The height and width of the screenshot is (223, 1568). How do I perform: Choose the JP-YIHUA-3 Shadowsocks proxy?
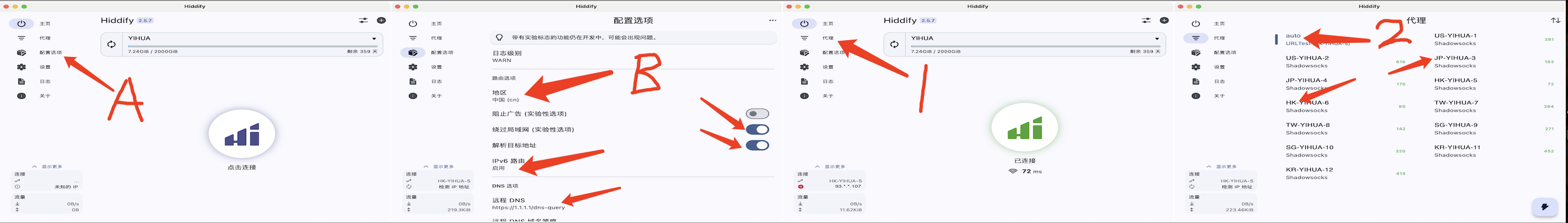(x=1494, y=61)
